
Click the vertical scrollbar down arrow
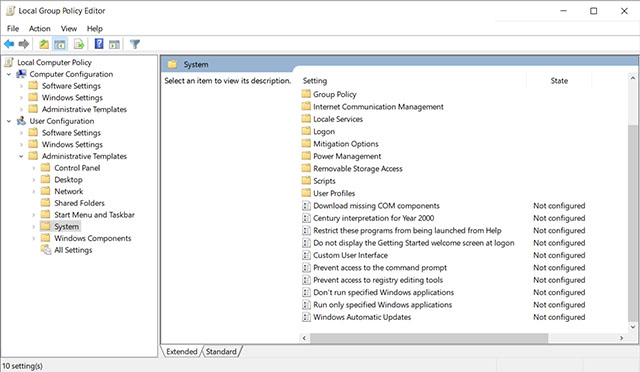pyautogui.click(x=633, y=327)
